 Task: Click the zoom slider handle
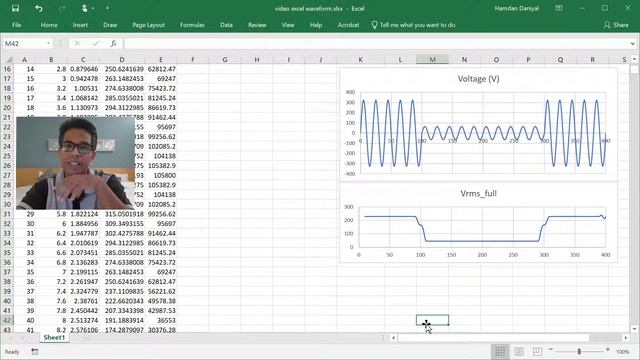[579, 351]
